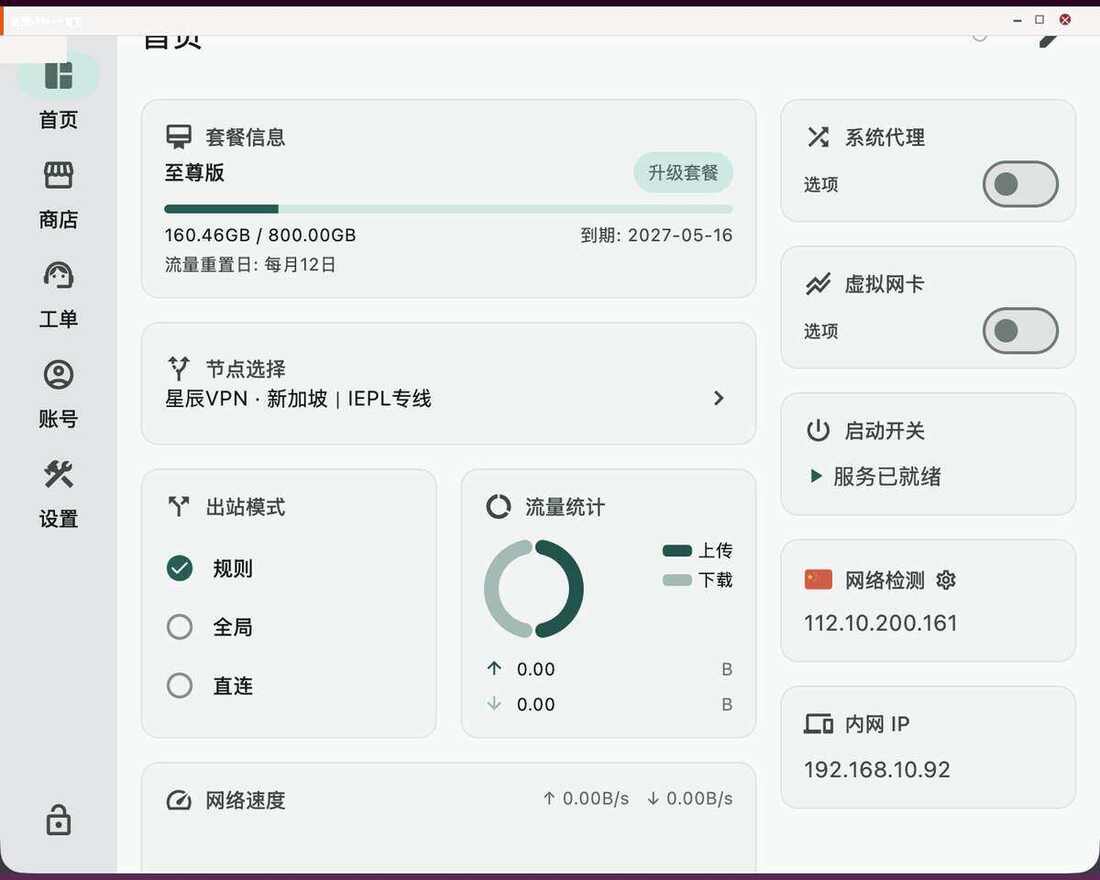Open 网络检测 gear settings icon

click(x=946, y=580)
